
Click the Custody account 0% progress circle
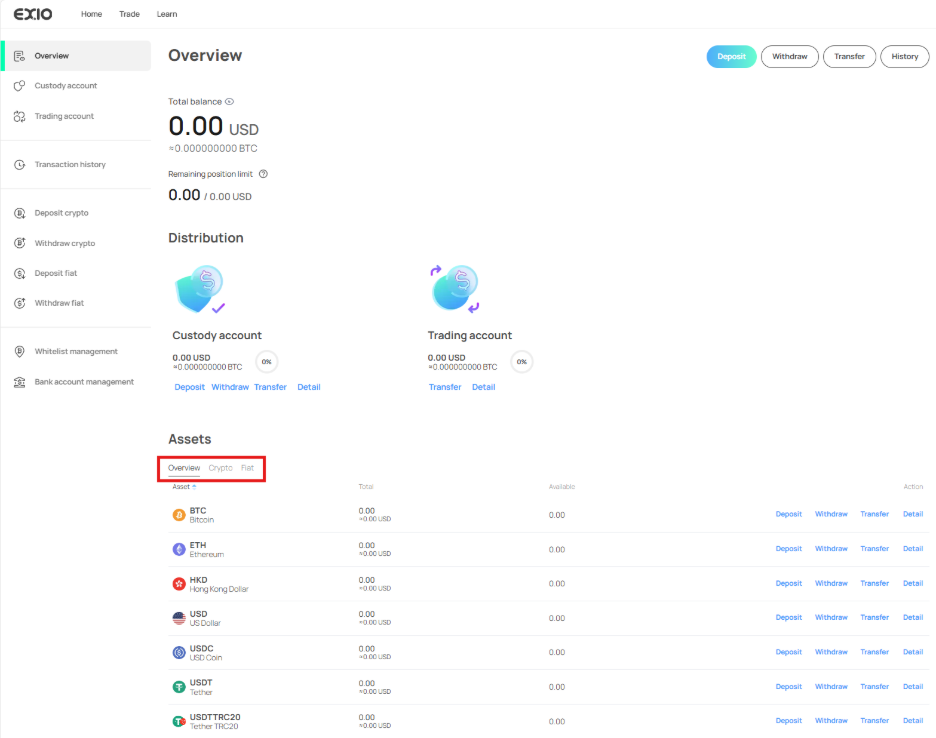click(267, 362)
